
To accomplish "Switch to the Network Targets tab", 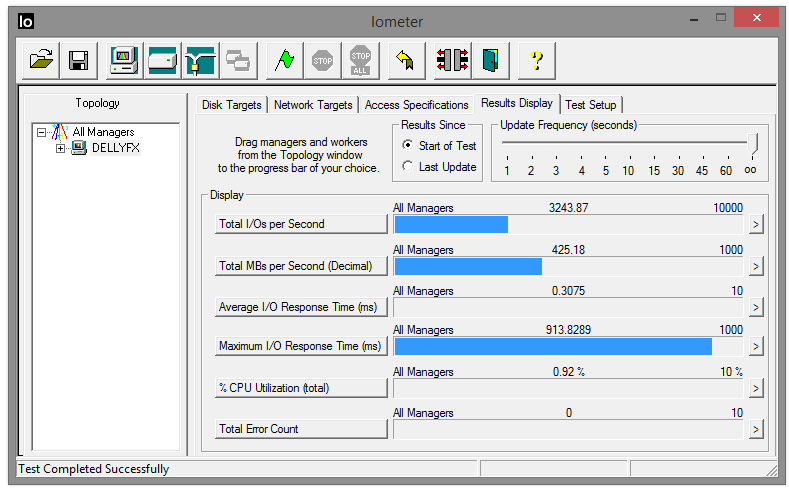I will pos(313,105).
